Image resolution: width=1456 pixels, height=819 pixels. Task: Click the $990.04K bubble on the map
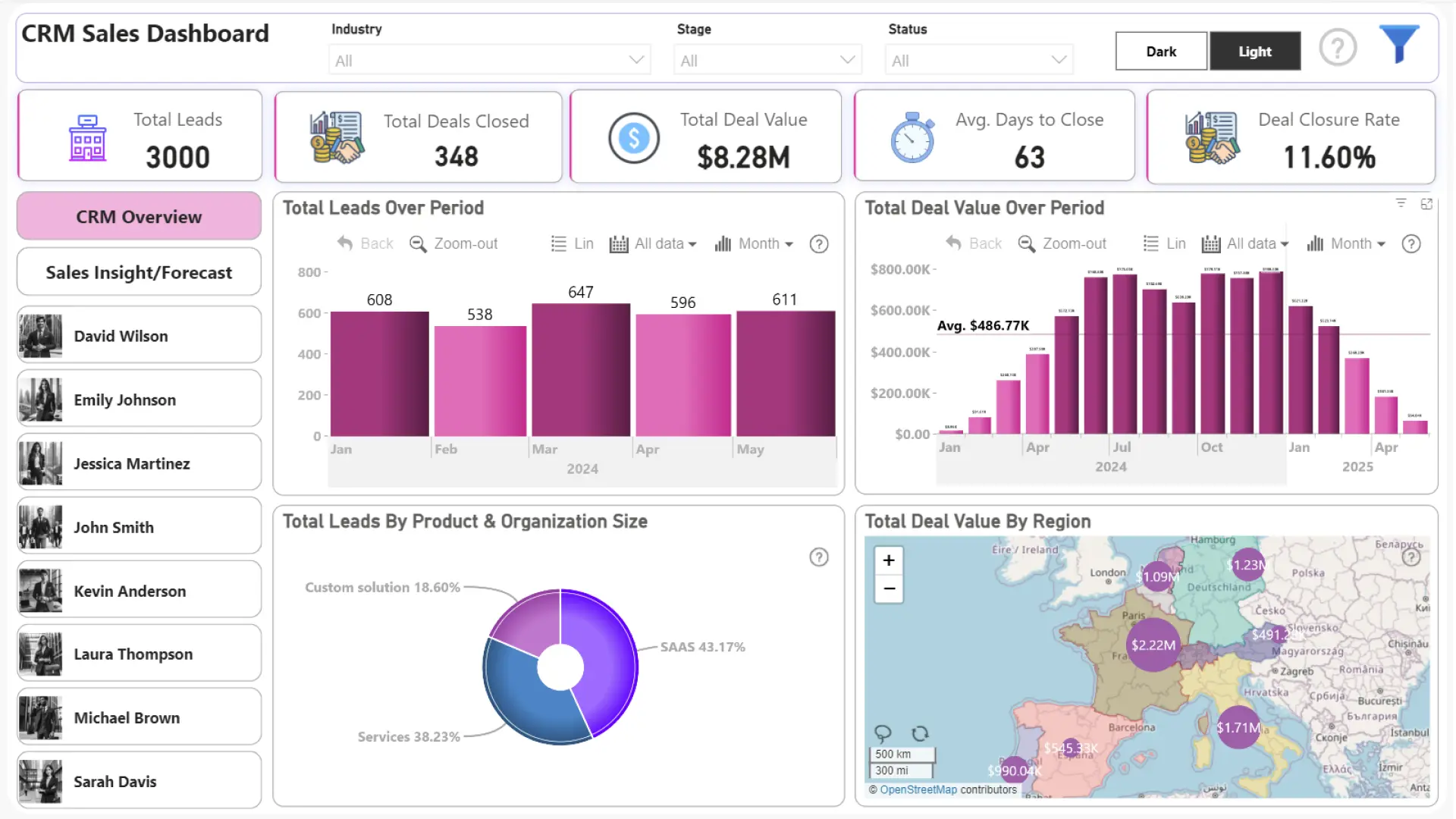(x=1014, y=770)
